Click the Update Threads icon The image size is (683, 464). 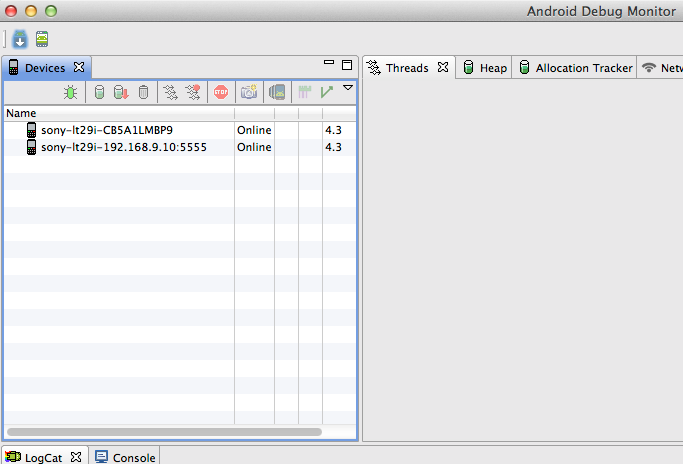(170, 92)
